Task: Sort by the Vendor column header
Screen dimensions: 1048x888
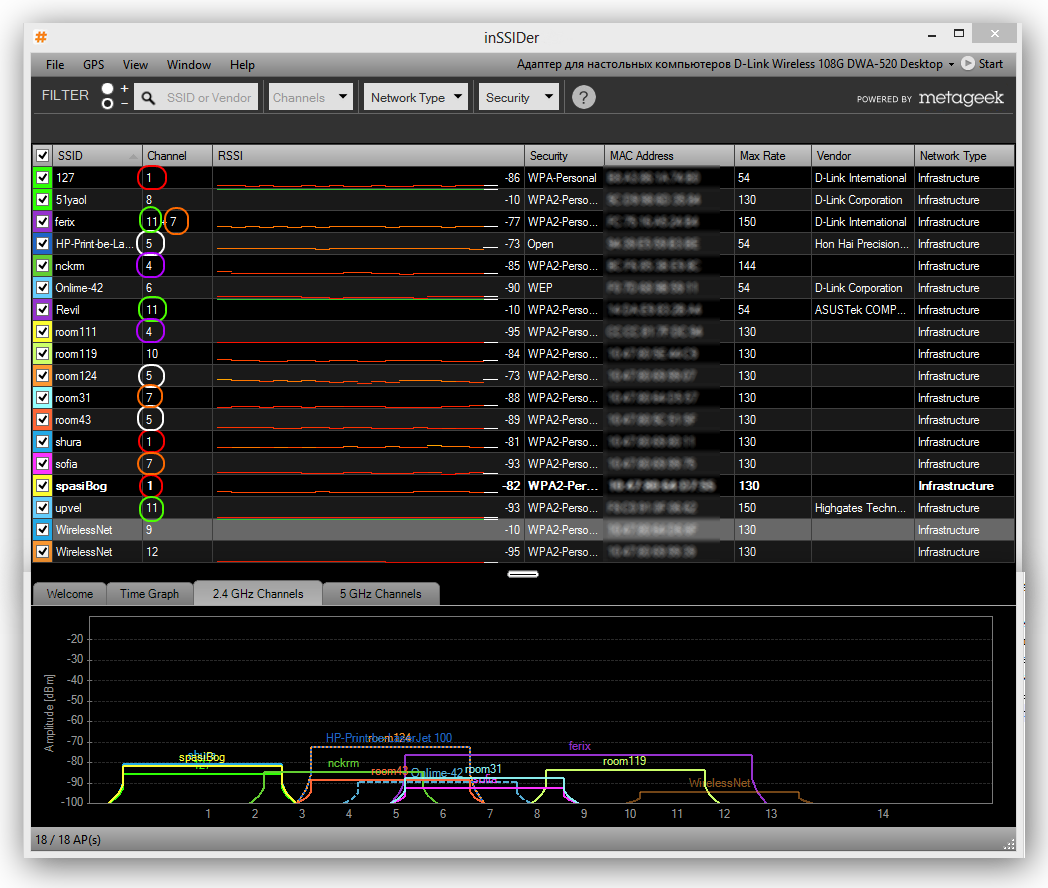Action: 863,156
